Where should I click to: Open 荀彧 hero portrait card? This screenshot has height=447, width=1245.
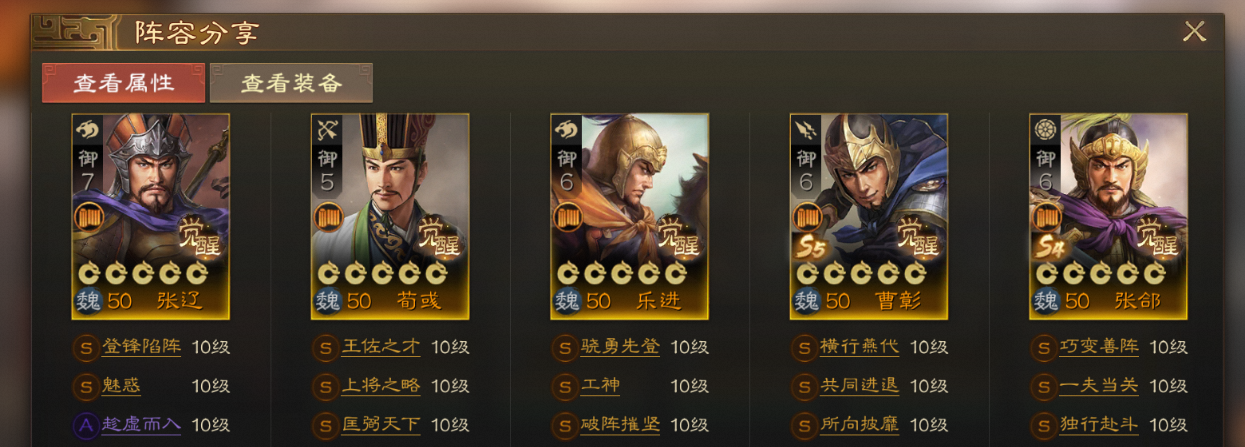pos(390,216)
